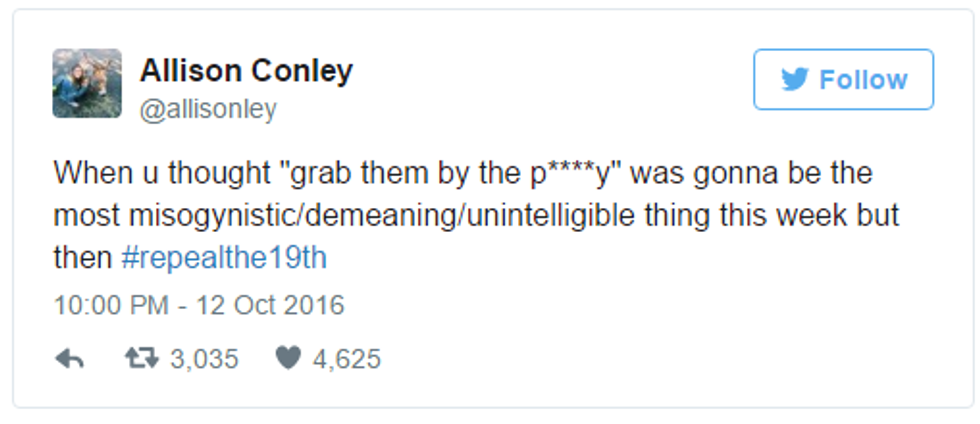This screenshot has height=424, width=980.
Task: Click the reply arrow icon
Action: [69, 359]
